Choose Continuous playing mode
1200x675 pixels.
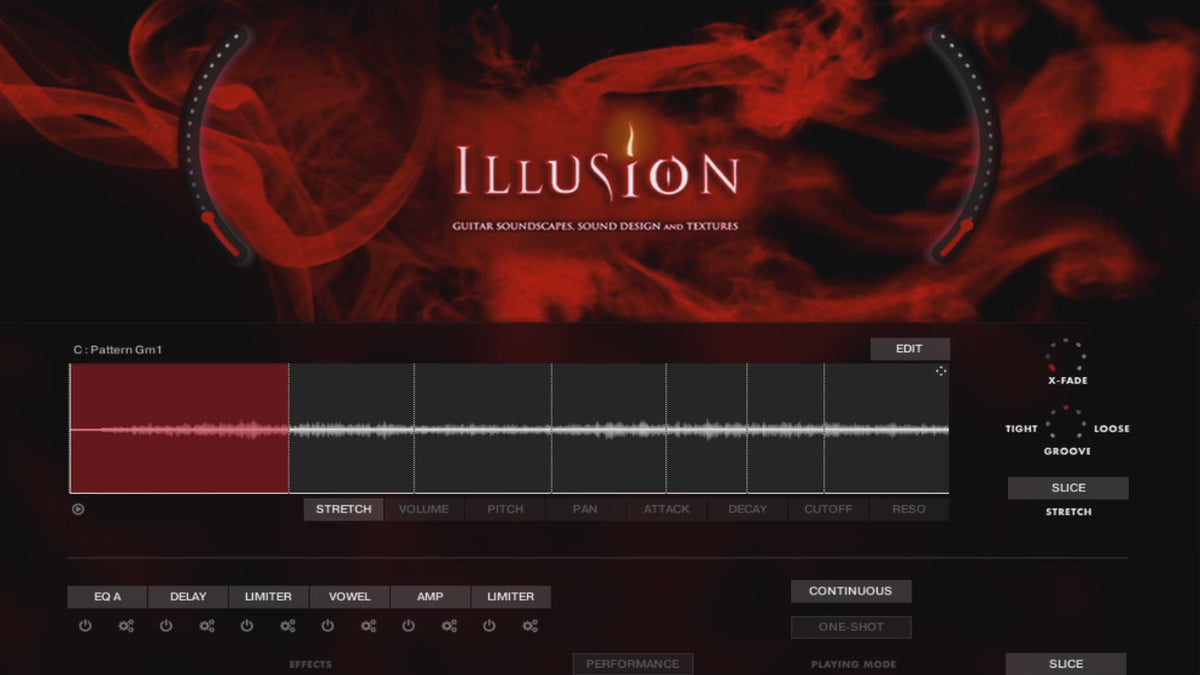tap(850, 591)
